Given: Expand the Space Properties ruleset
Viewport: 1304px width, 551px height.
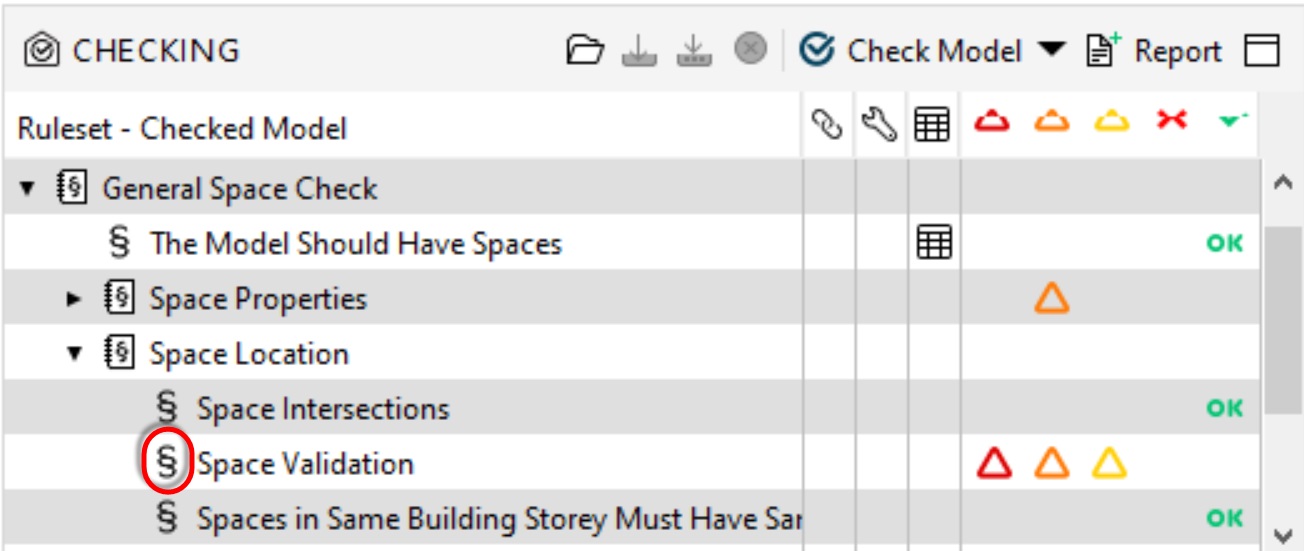Looking at the screenshot, I should [x=73, y=298].
